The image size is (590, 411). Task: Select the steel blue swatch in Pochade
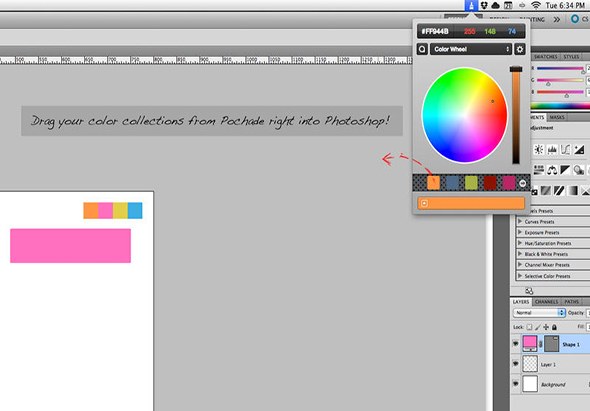point(452,183)
